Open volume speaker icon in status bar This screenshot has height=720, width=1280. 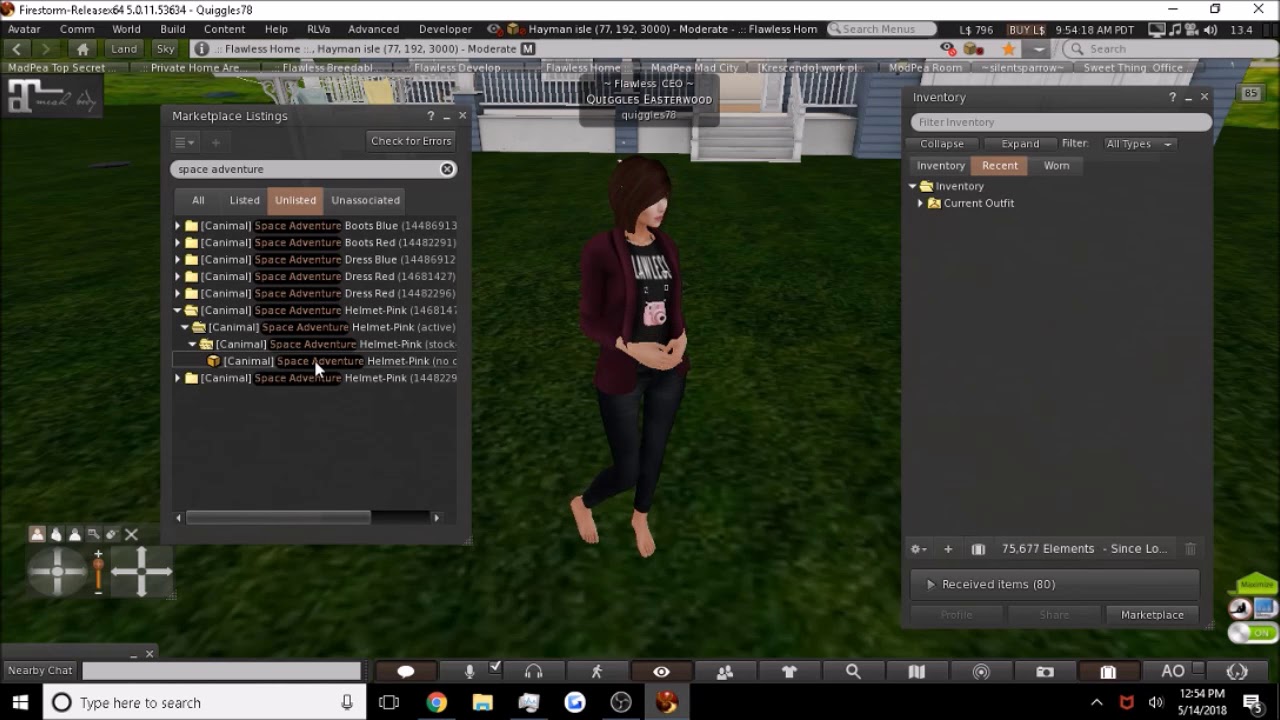click(1212, 30)
